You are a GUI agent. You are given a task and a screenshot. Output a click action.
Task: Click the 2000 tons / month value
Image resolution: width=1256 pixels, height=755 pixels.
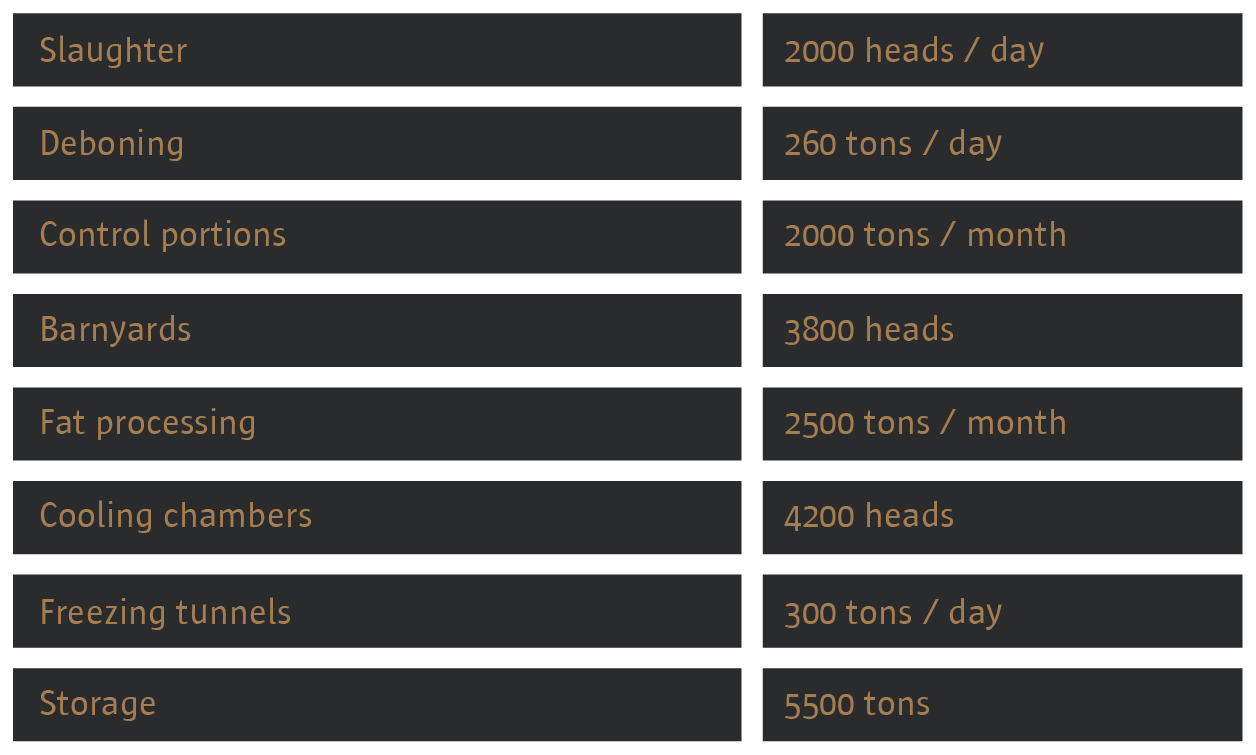(x=924, y=235)
